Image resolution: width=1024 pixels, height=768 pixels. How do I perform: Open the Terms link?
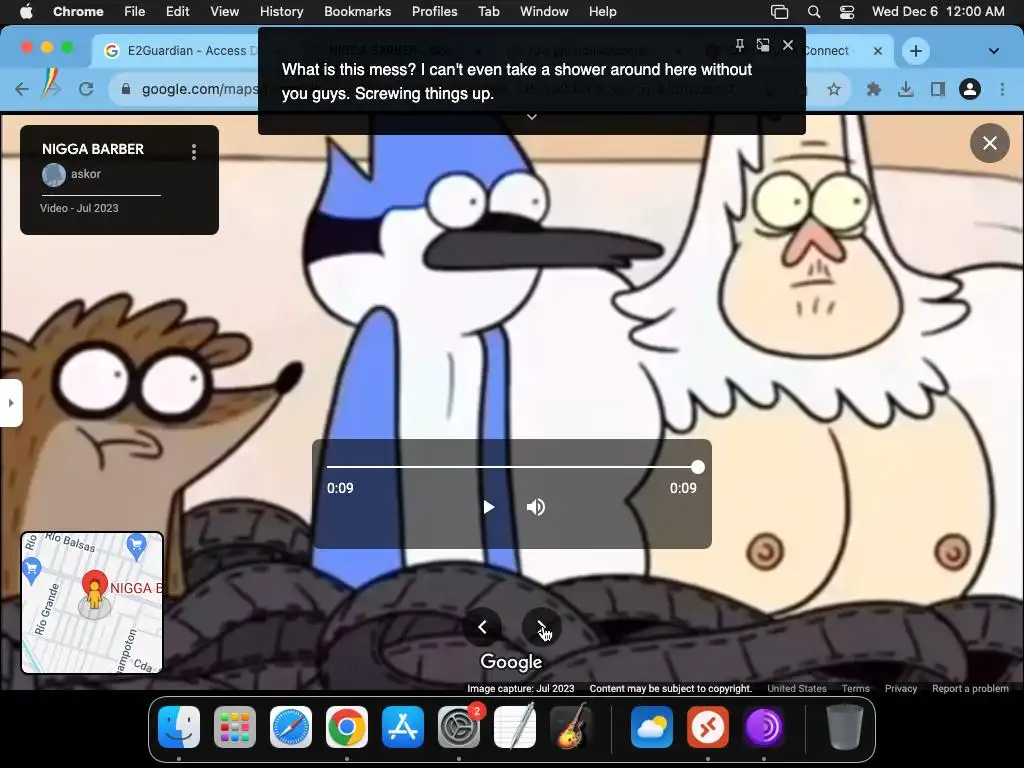click(856, 688)
